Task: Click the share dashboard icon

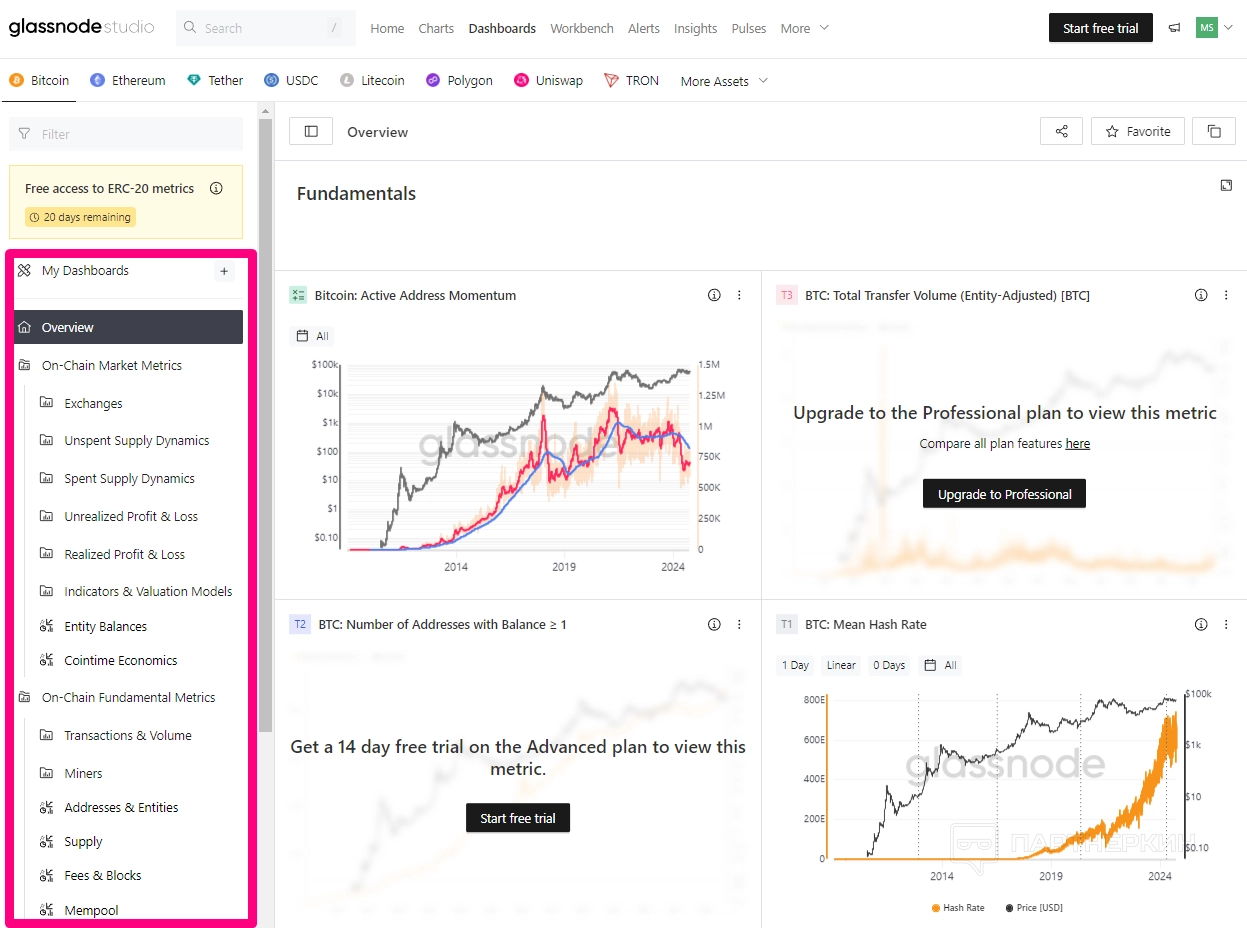Action: [1061, 131]
